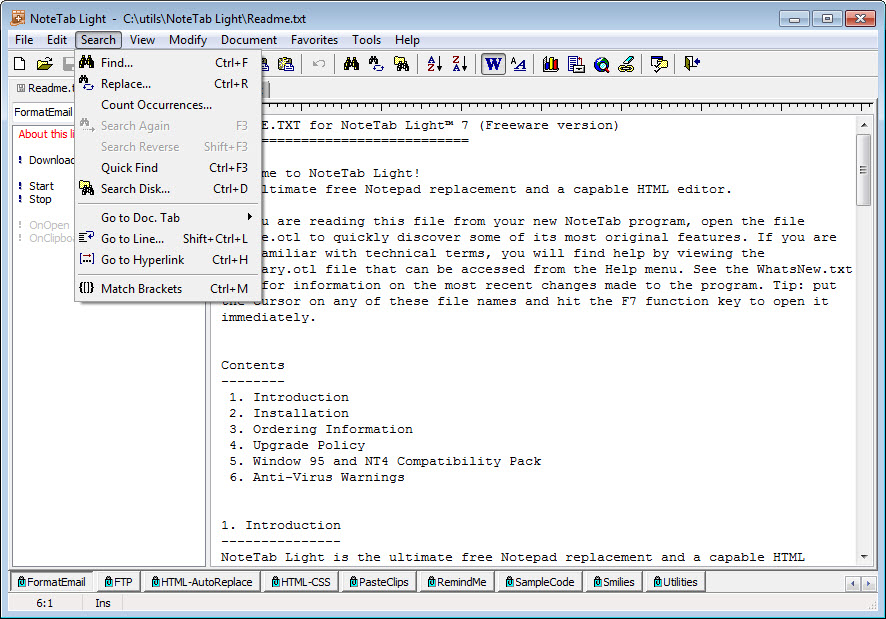The width and height of the screenshot is (886, 619).
Task: Click the bar chart text statistics icon
Action: pos(551,64)
